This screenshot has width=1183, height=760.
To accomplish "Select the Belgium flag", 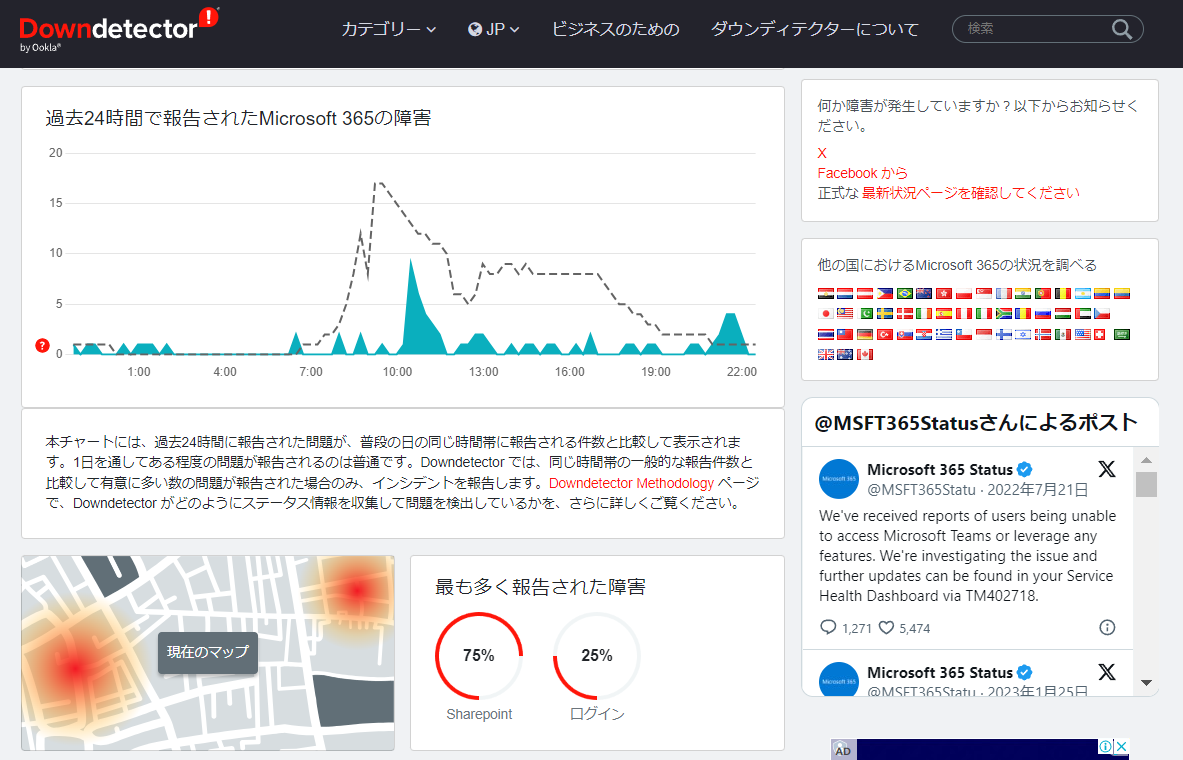I will pos(1063,294).
